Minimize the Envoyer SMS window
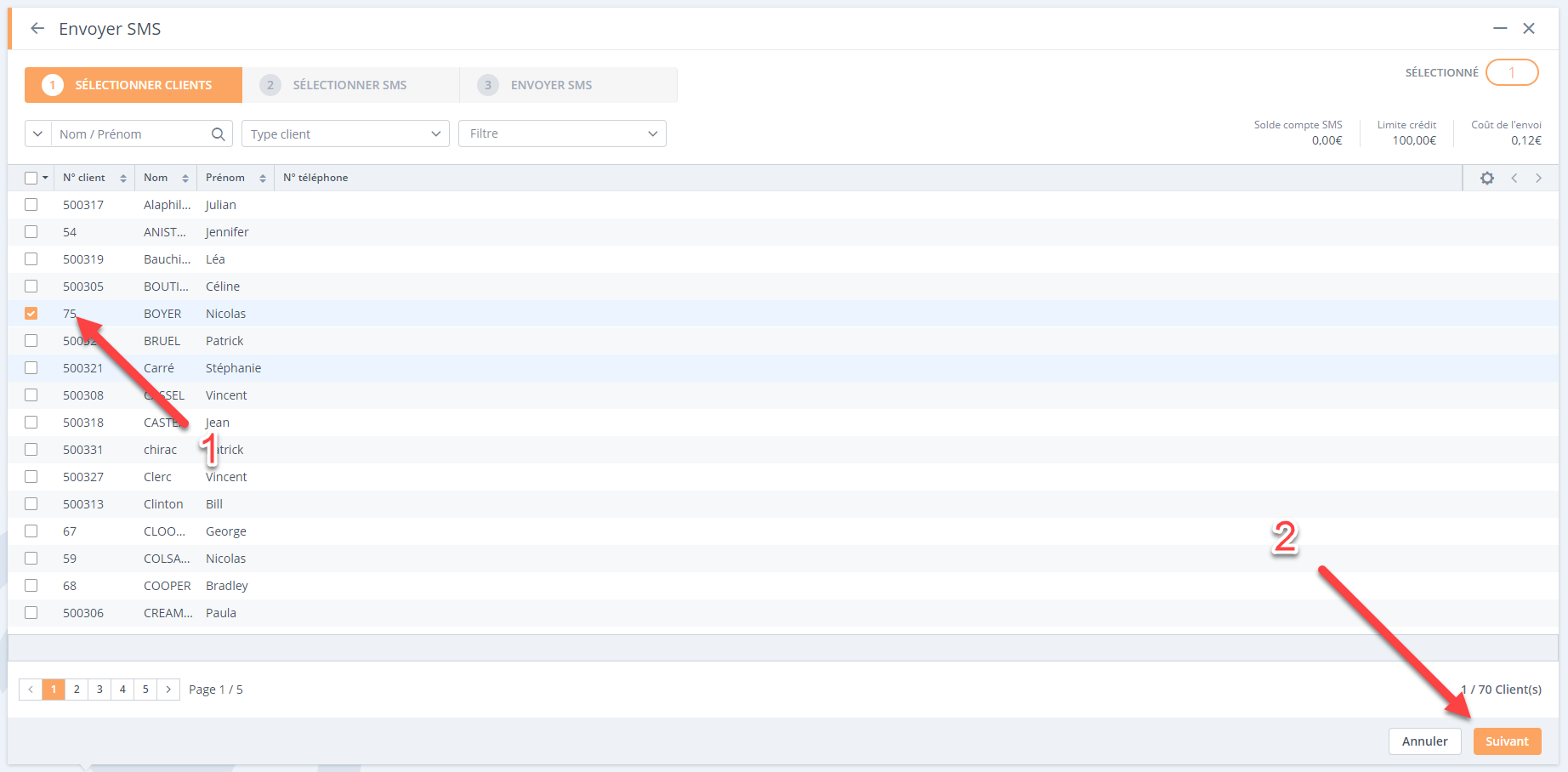Image resolution: width=1568 pixels, height=772 pixels. (x=1500, y=28)
